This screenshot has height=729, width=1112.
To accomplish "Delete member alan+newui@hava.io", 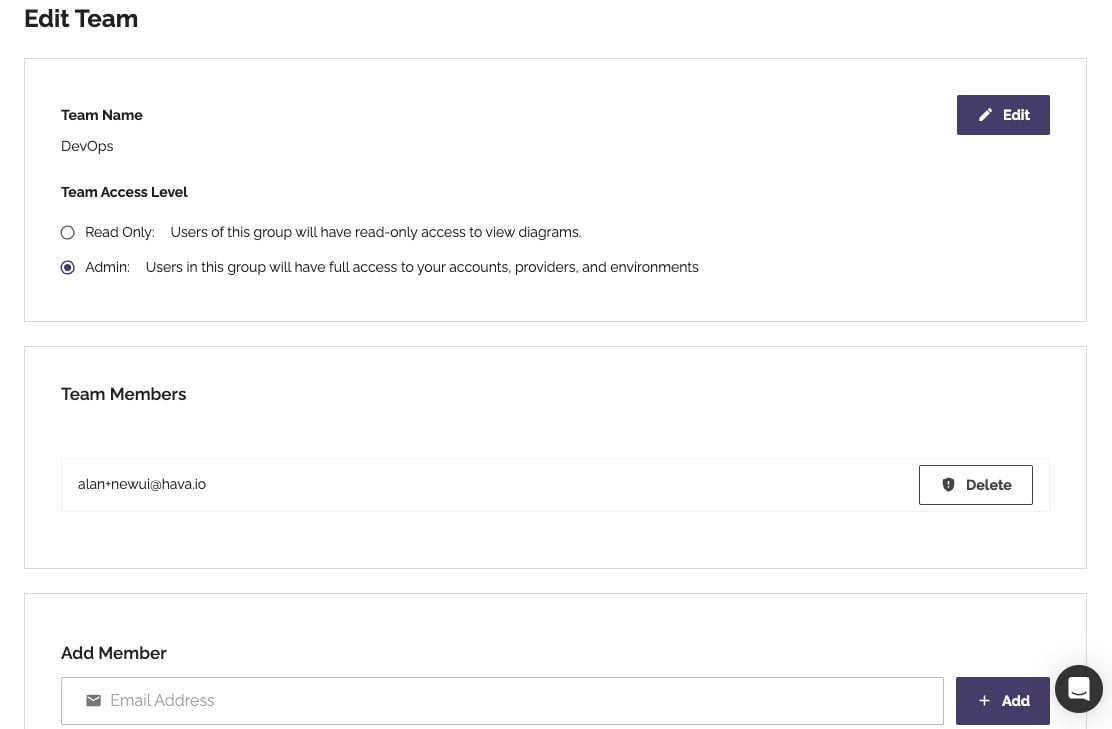I will point(976,485).
